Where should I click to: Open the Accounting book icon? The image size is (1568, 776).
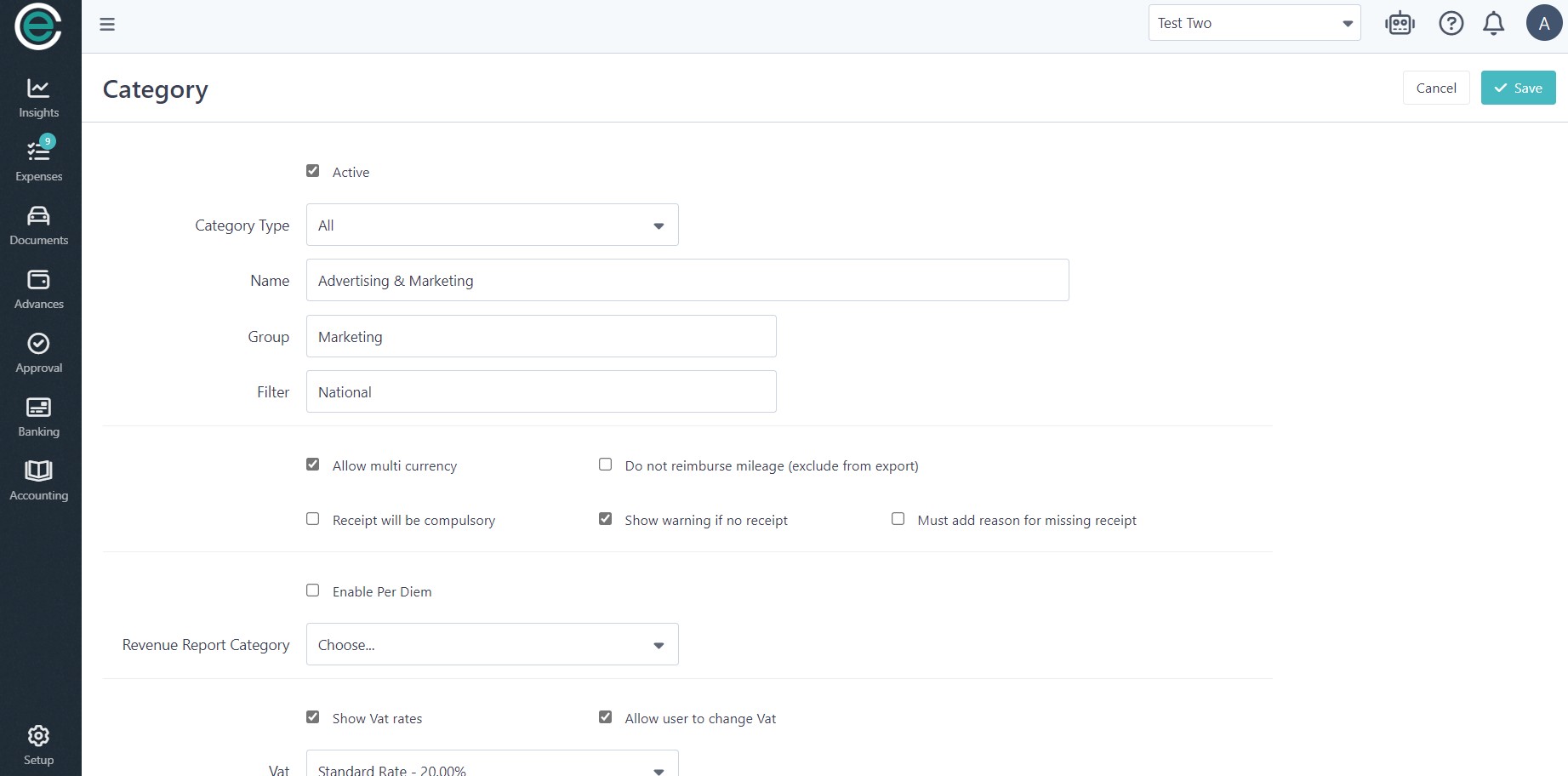pyautogui.click(x=38, y=471)
